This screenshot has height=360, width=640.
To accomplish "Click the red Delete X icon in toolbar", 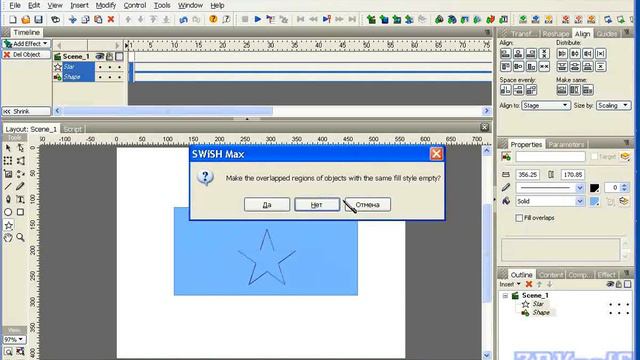I will 111,20.
